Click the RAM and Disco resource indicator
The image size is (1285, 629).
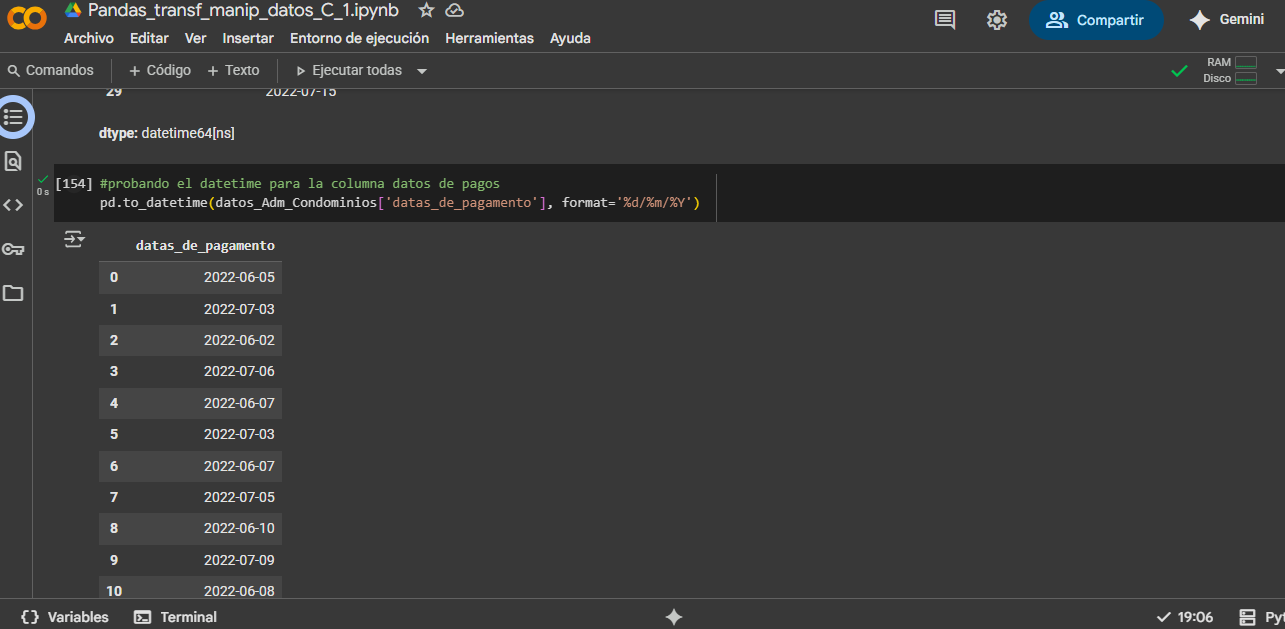[x=1230, y=70]
